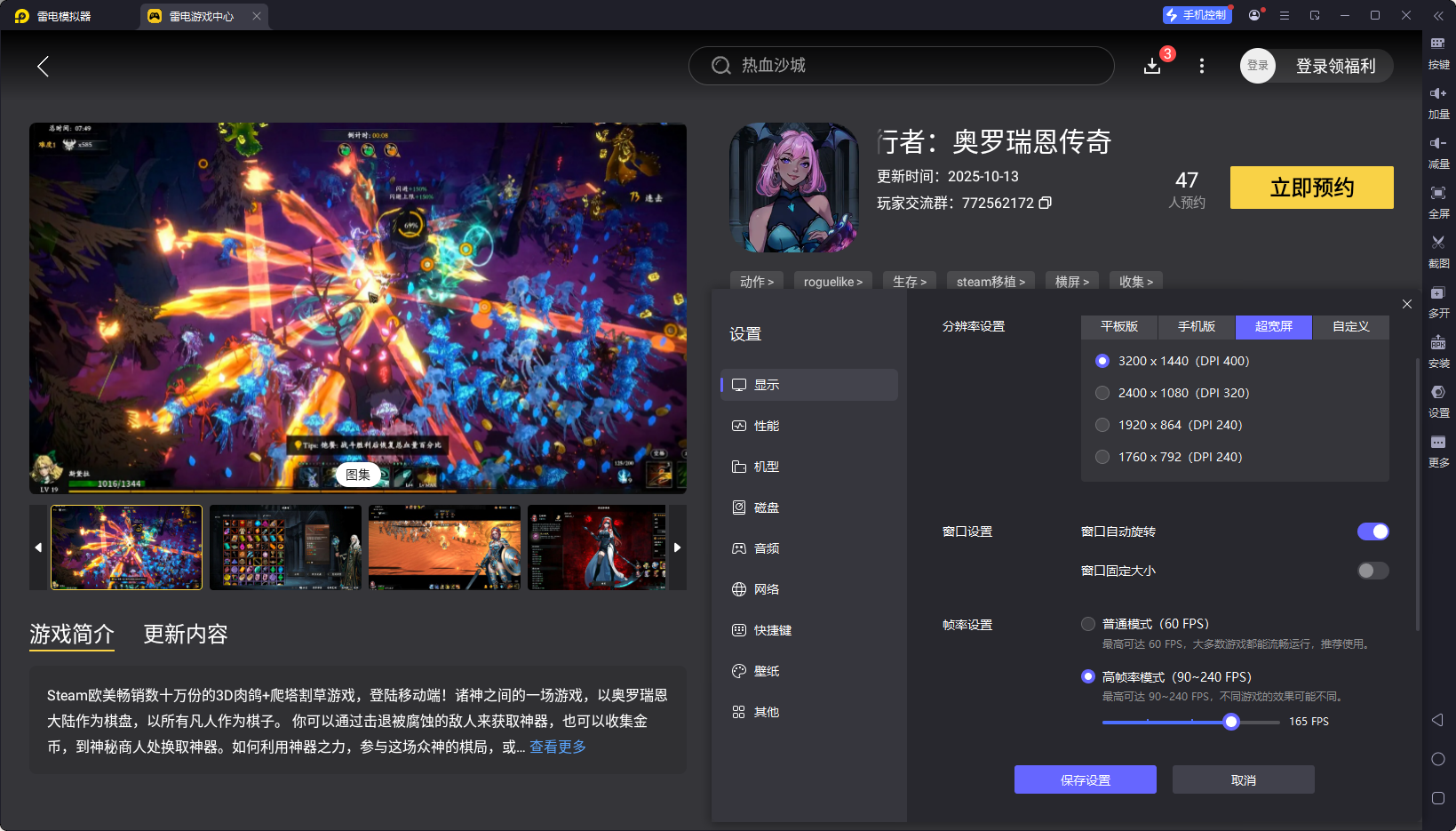
Task: Click the 保存设置 button to save
Action: 1085,779
